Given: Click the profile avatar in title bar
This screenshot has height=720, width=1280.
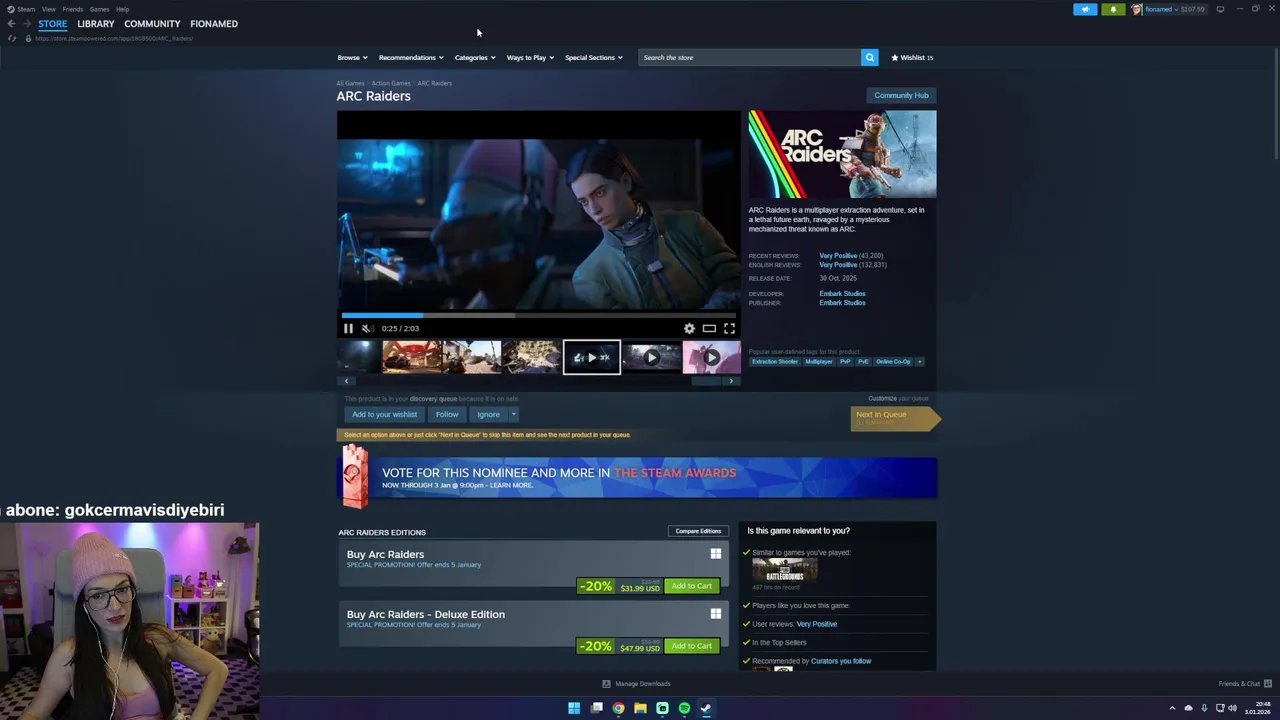Looking at the screenshot, I should pos(1137,9).
